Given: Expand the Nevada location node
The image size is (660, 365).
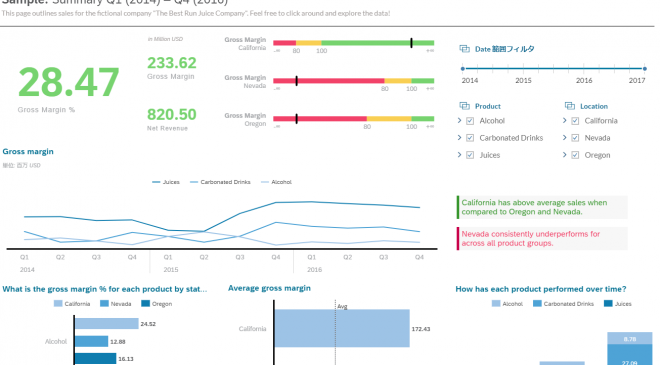Looking at the screenshot, I should [564, 138].
